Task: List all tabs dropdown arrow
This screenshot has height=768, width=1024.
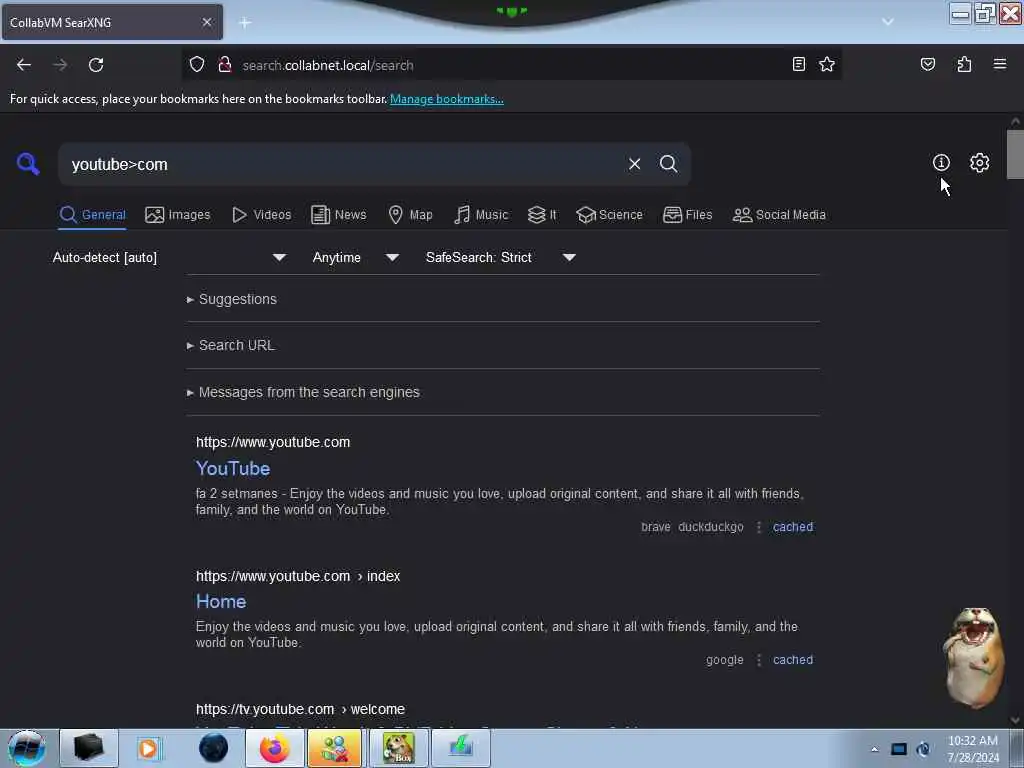Action: (888, 22)
